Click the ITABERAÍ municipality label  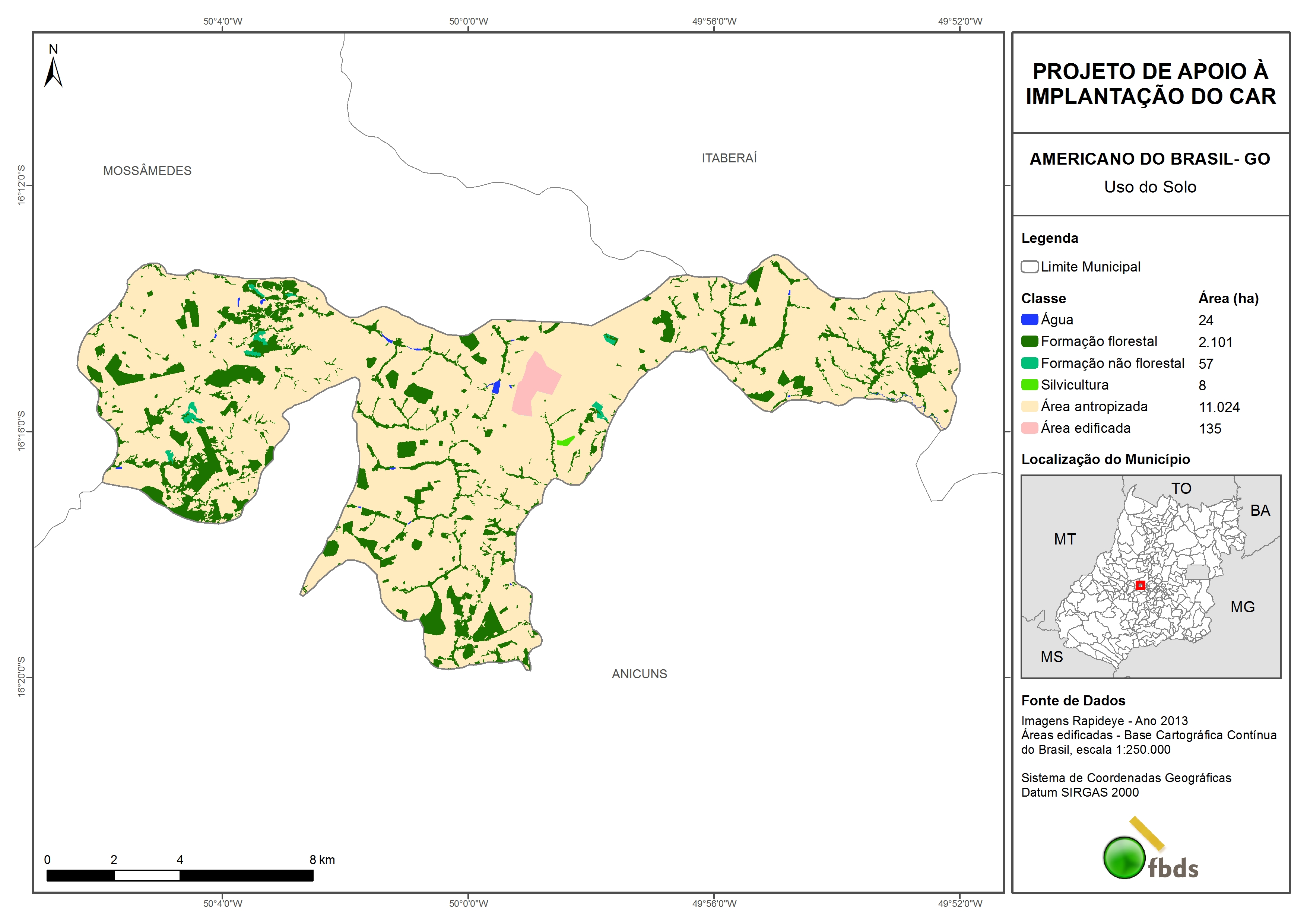click(x=729, y=158)
